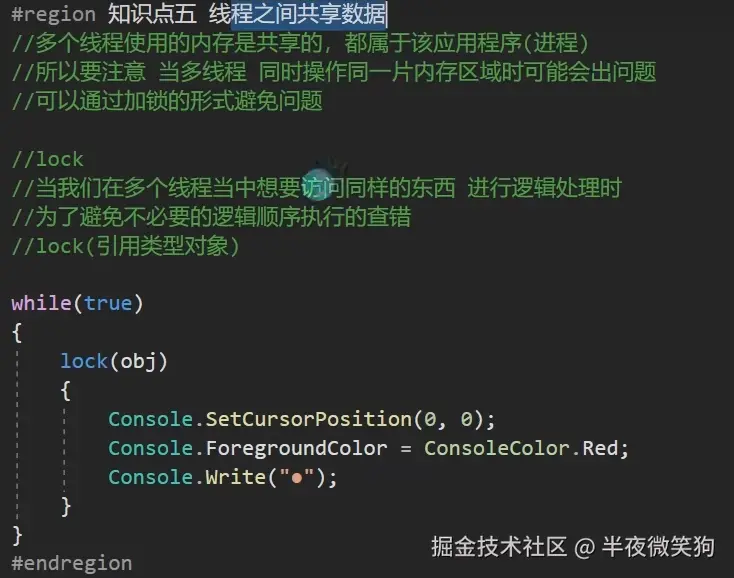Click the red dot inside the string literal
This screenshot has width=734, height=578.
(296, 478)
